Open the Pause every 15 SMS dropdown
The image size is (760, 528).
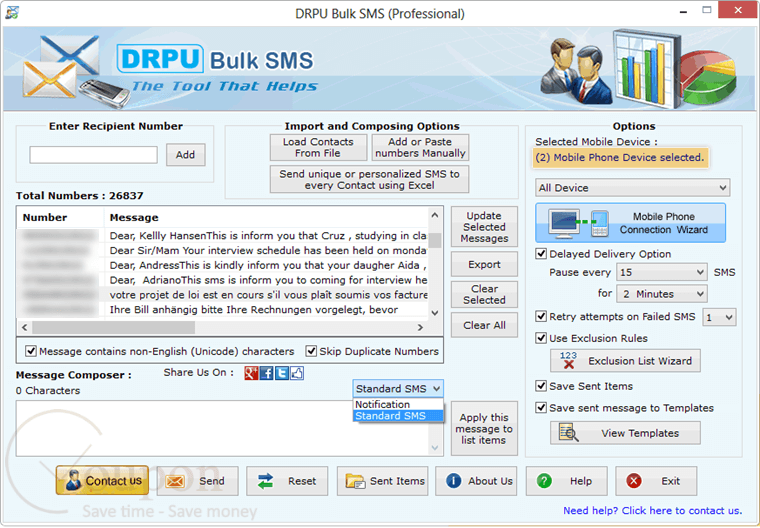click(662, 272)
